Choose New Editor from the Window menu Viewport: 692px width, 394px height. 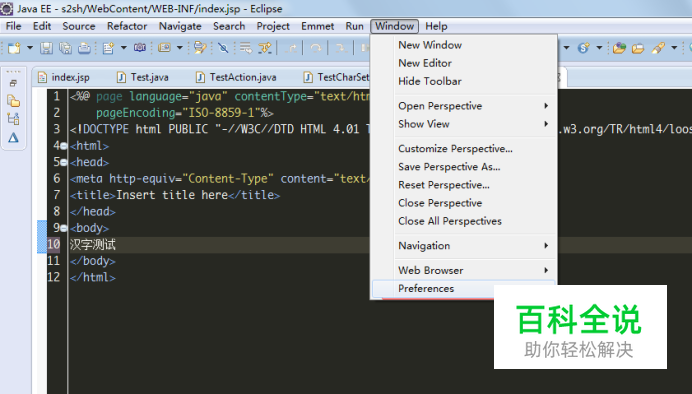point(463,63)
